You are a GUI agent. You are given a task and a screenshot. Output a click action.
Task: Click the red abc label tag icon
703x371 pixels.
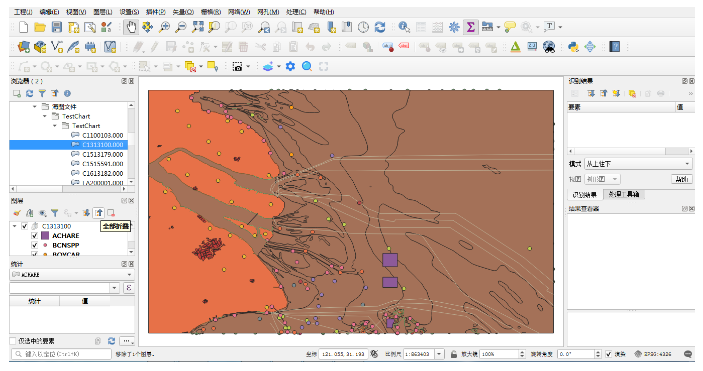point(404,46)
